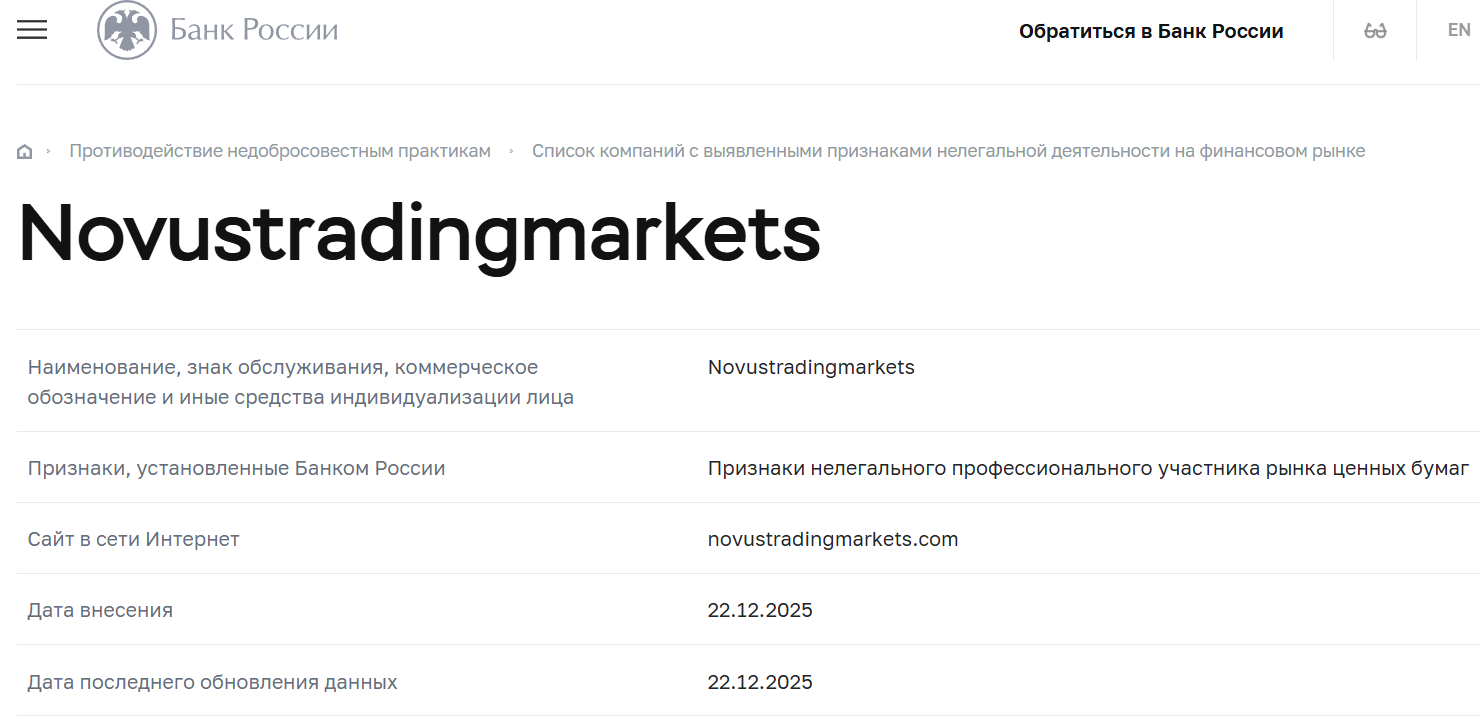Select the last data update date value

[x=760, y=682]
